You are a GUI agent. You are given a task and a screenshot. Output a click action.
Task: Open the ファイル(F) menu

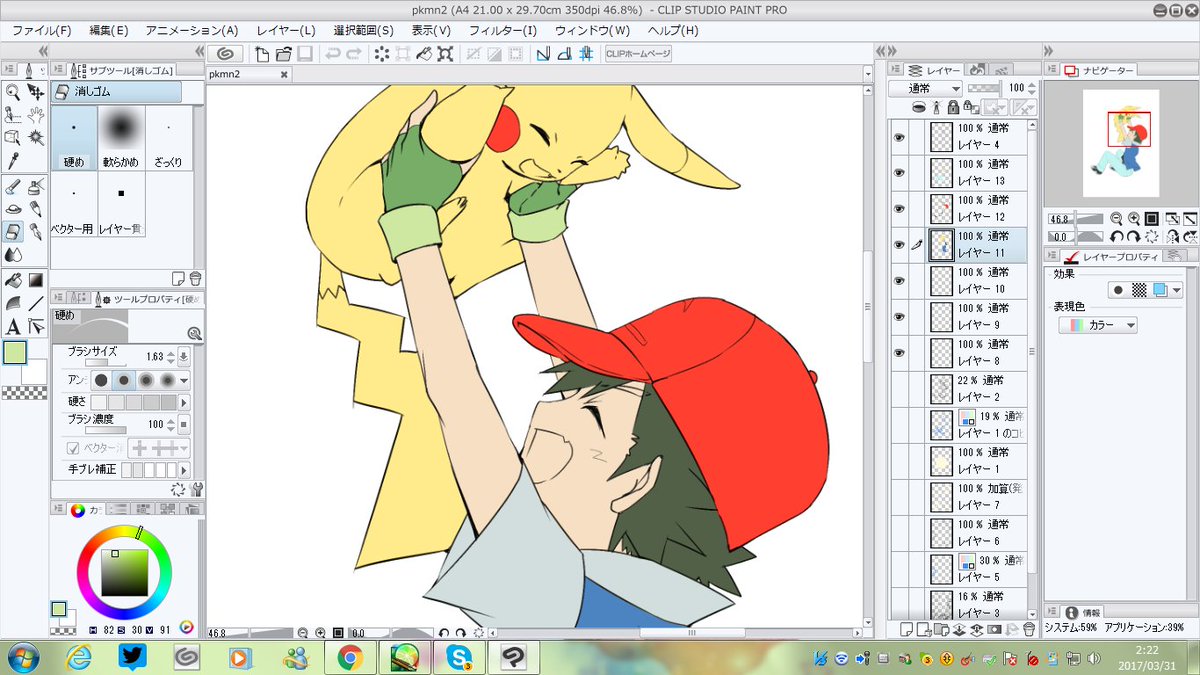coord(41,30)
